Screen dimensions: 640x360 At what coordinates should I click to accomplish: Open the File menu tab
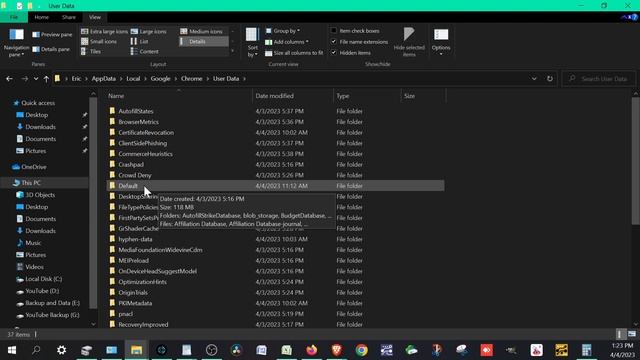coord(14,17)
